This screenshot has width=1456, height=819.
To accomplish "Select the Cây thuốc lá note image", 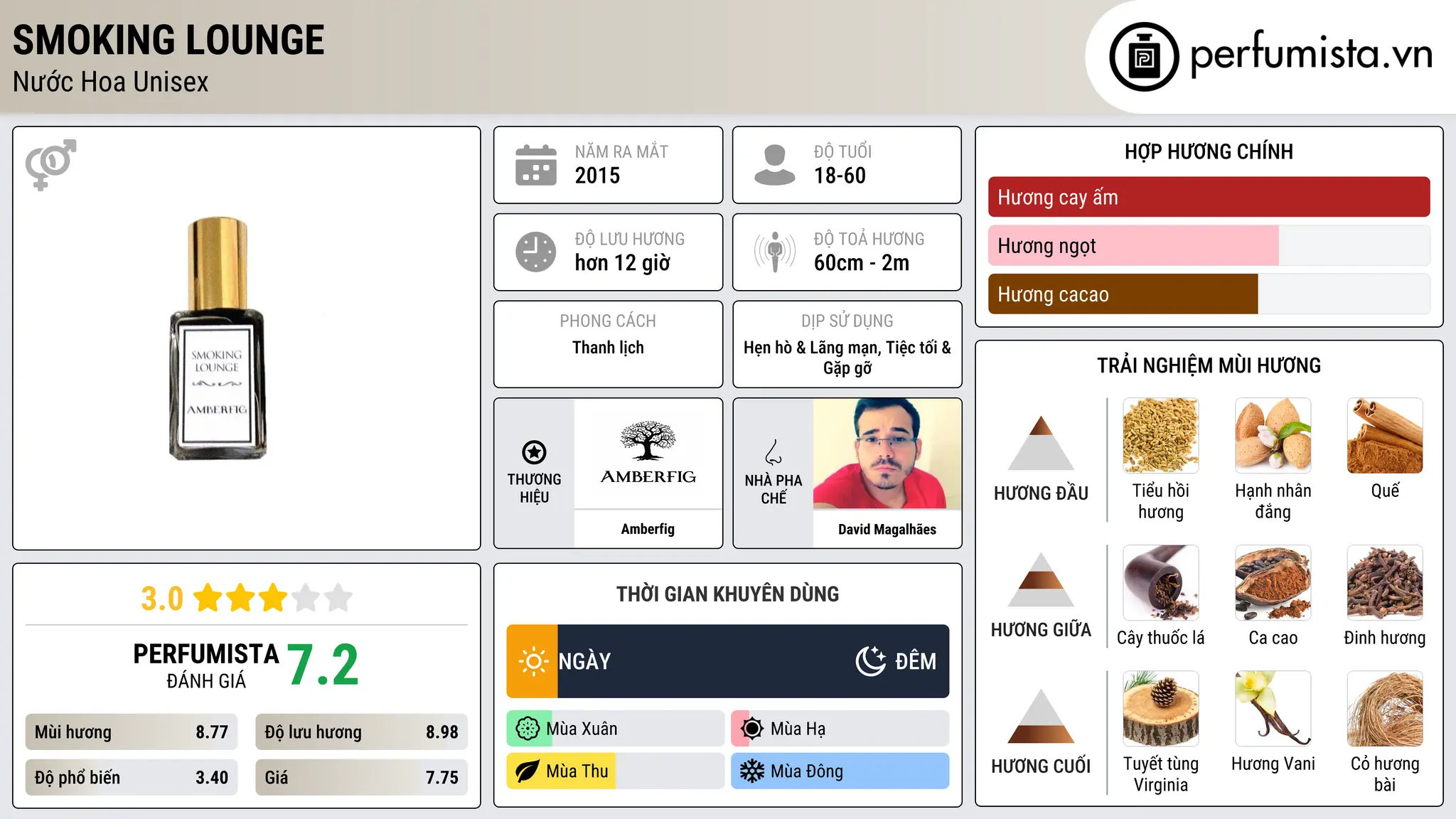I will point(1161,583).
